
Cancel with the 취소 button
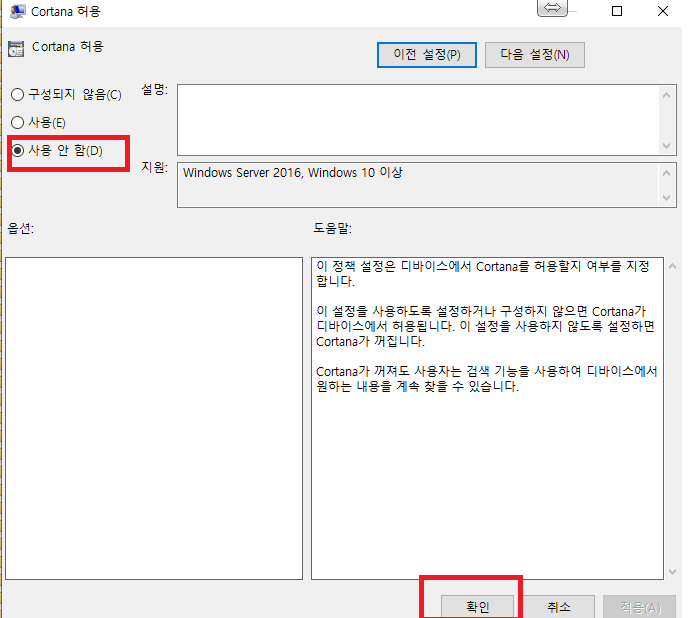click(x=558, y=606)
